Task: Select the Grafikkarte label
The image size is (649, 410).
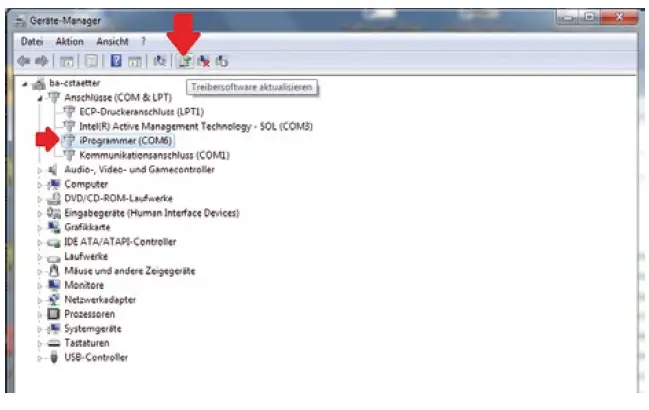Action: coord(87,227)
